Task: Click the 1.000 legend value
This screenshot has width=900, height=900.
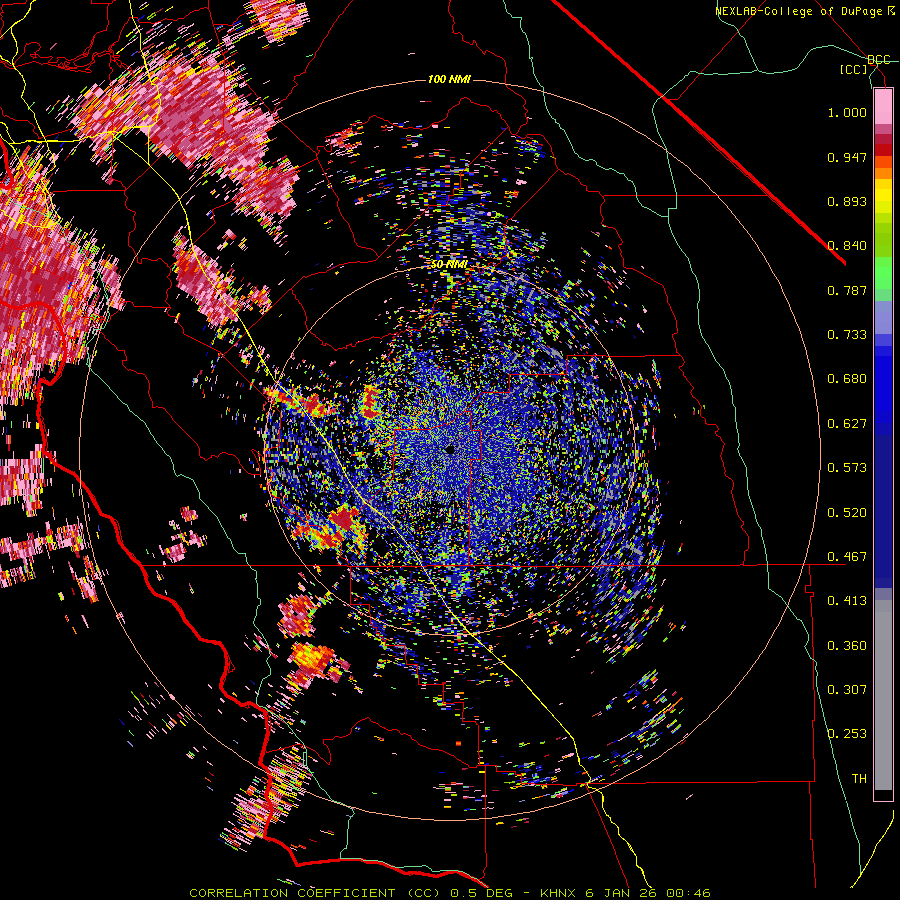Action: tap(847, 112)
